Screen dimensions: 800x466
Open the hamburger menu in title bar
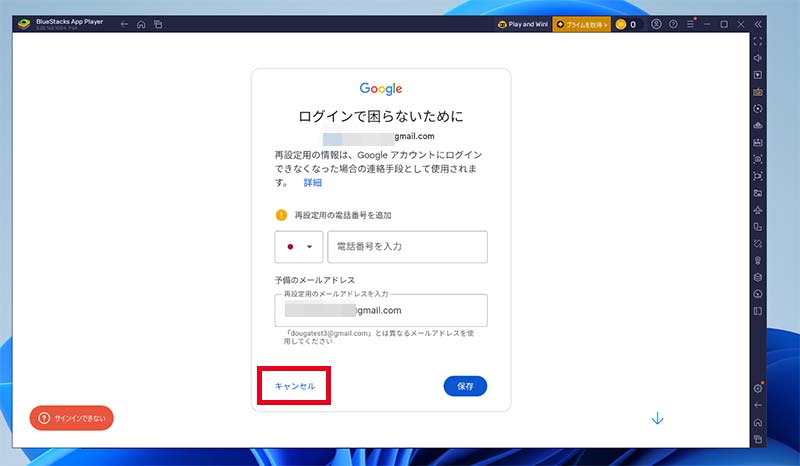[690, 24]
